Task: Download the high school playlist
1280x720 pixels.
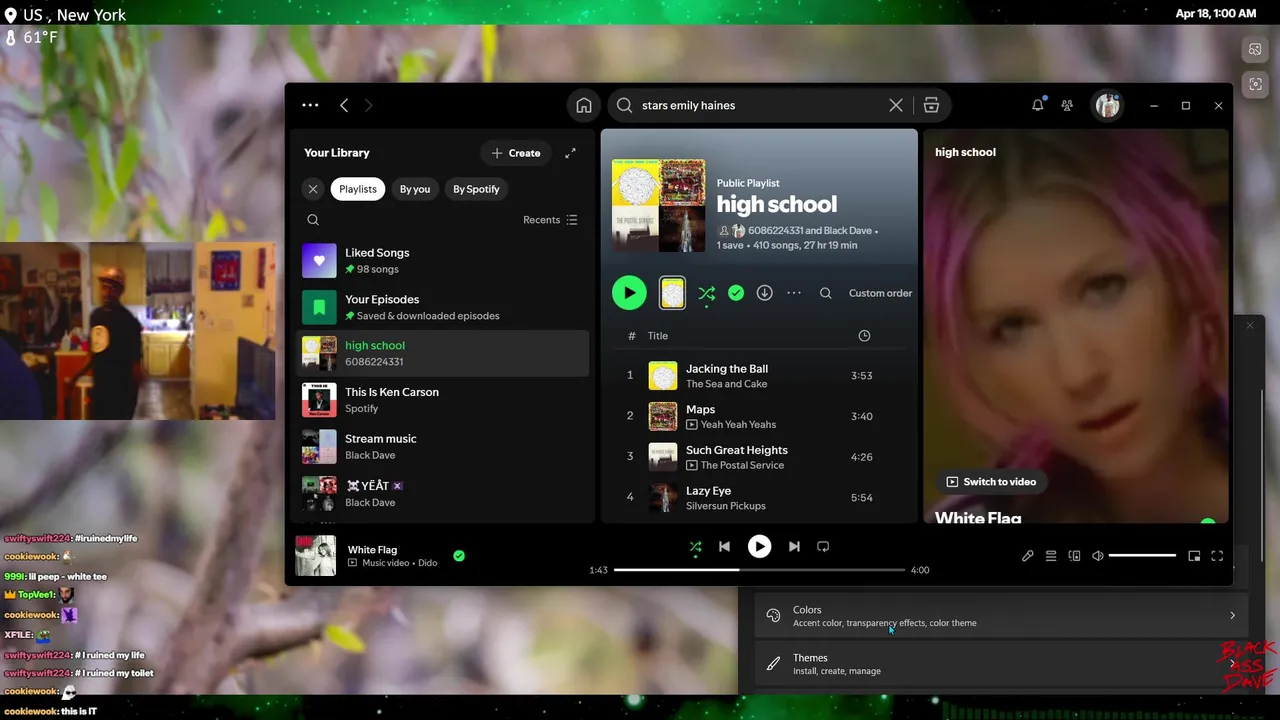Action: click(x=765, y=293)
